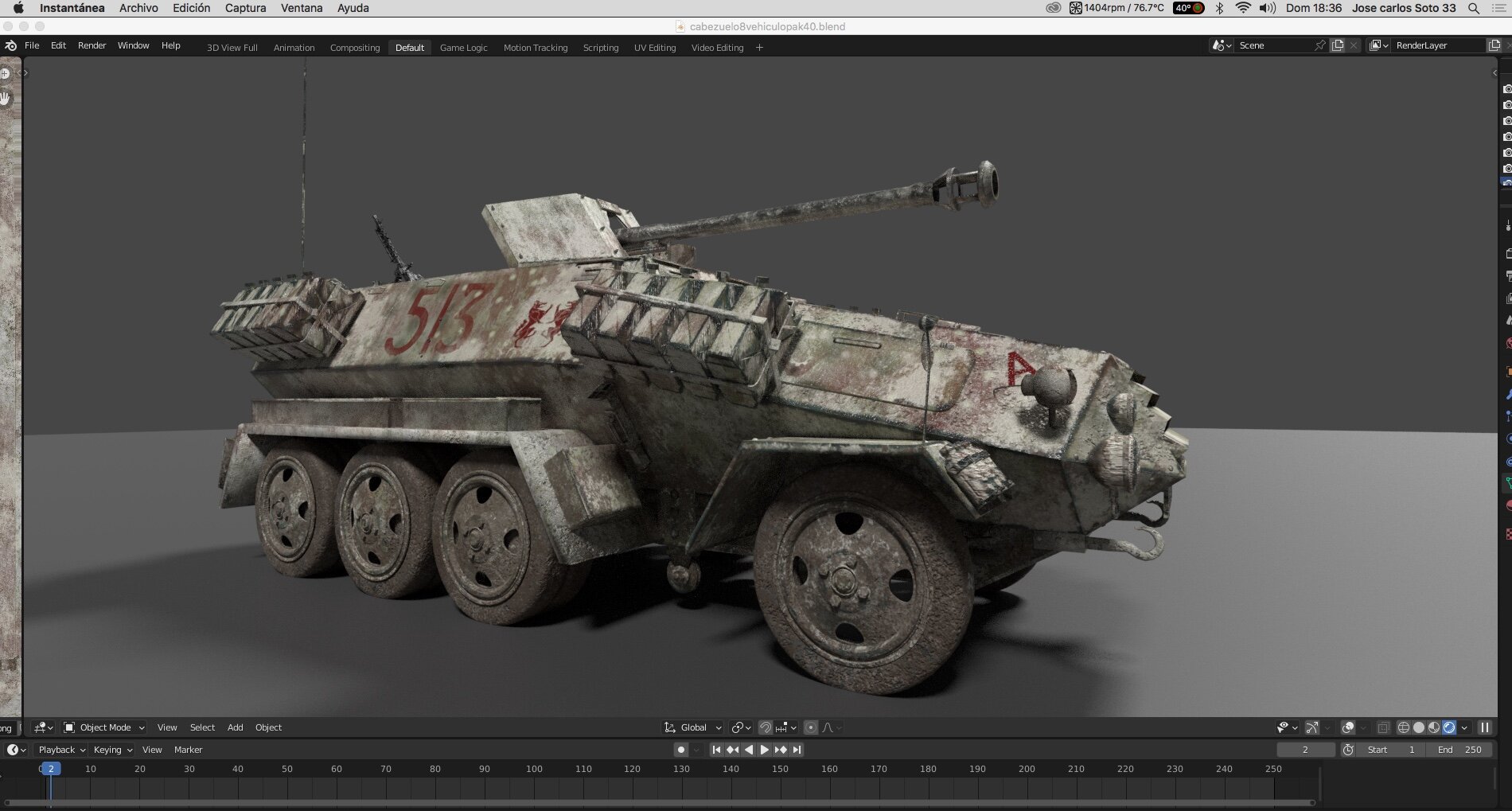Open the Playback popover
This screenshot has height=811, width=1512.
[61, 750]
